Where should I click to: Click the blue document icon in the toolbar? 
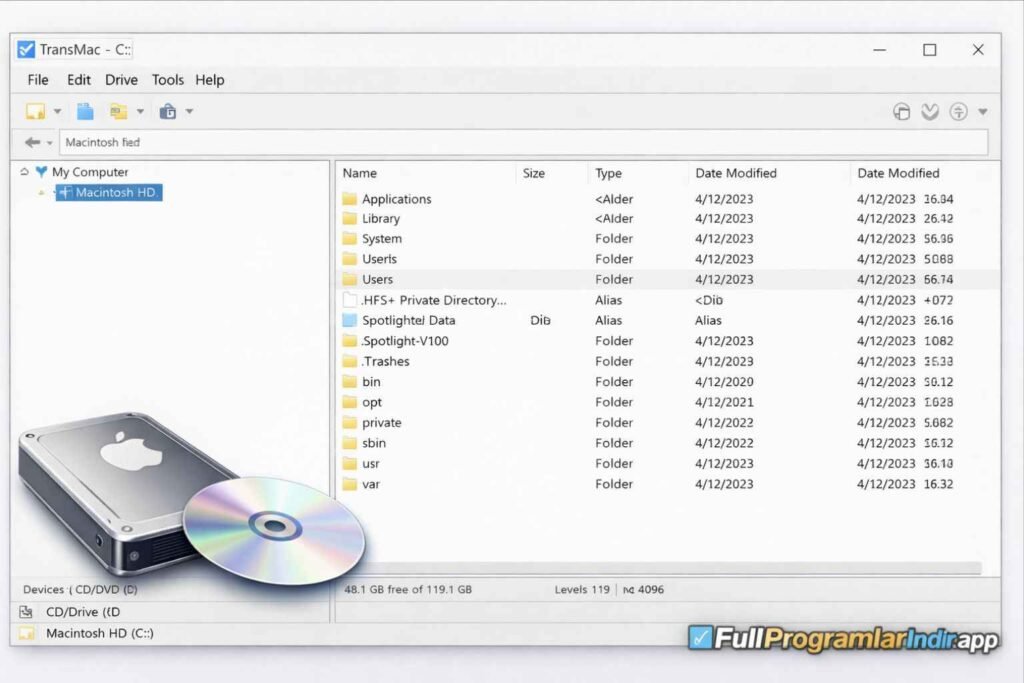click(x=85, y=111)
